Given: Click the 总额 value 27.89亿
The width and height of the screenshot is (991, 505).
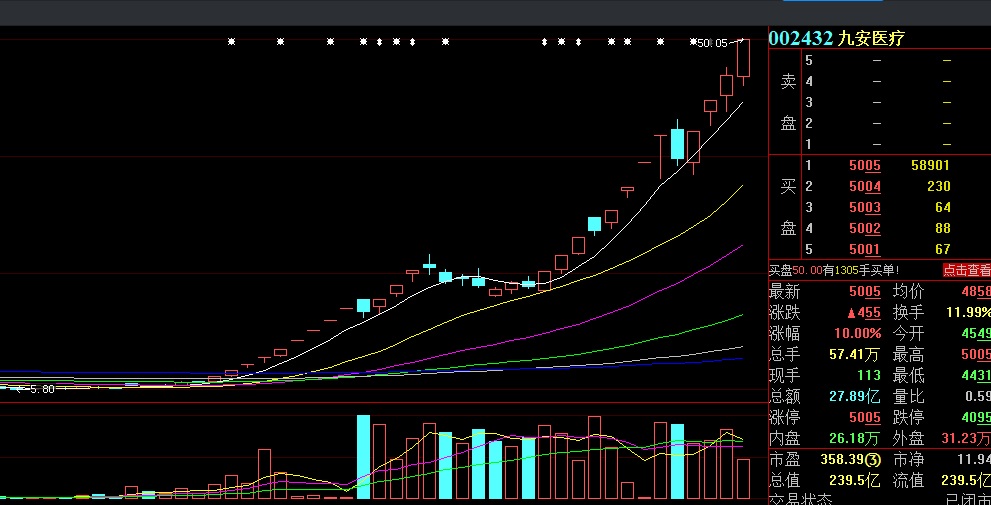Looking at the screenshot, I should pyautogui.click(x=853, y=396).
